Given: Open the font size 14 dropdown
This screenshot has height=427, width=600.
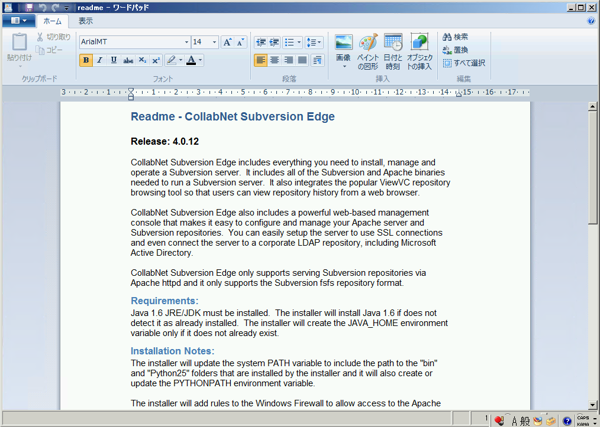Looking at the screenshot, I should 214,42.
